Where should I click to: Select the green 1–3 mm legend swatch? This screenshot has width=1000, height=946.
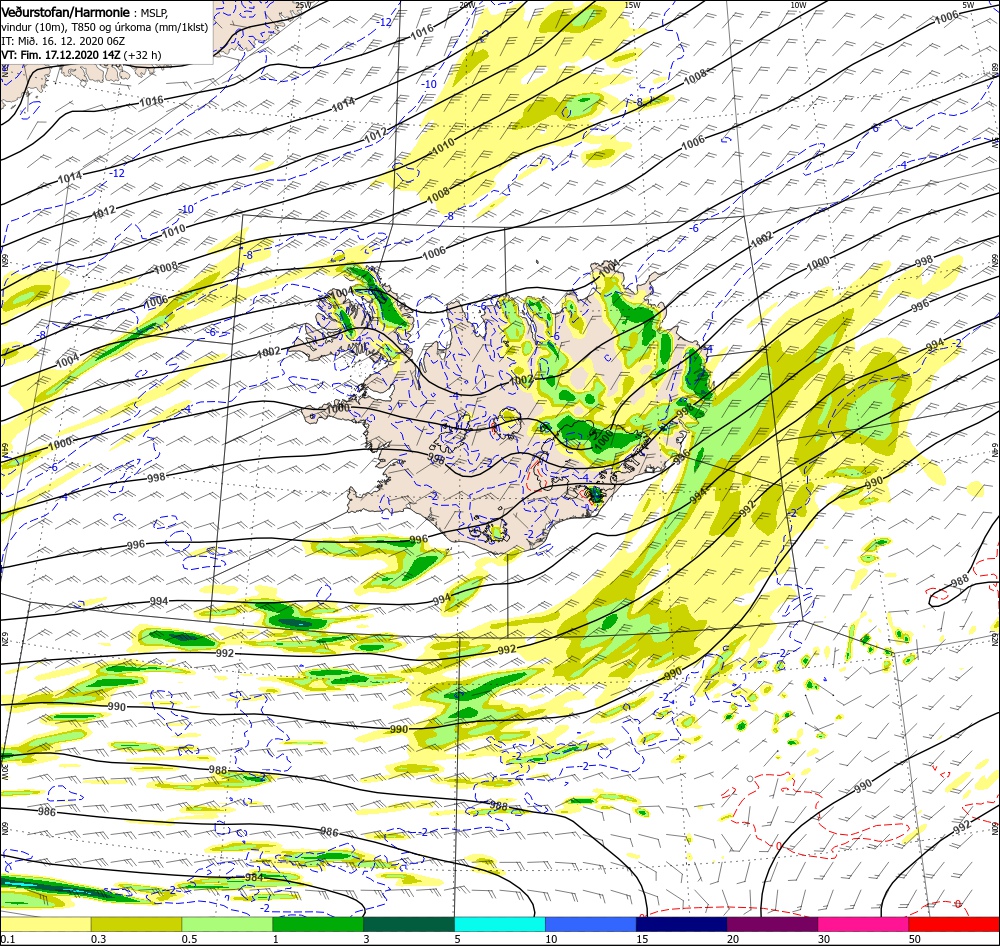tap(318, 924)
